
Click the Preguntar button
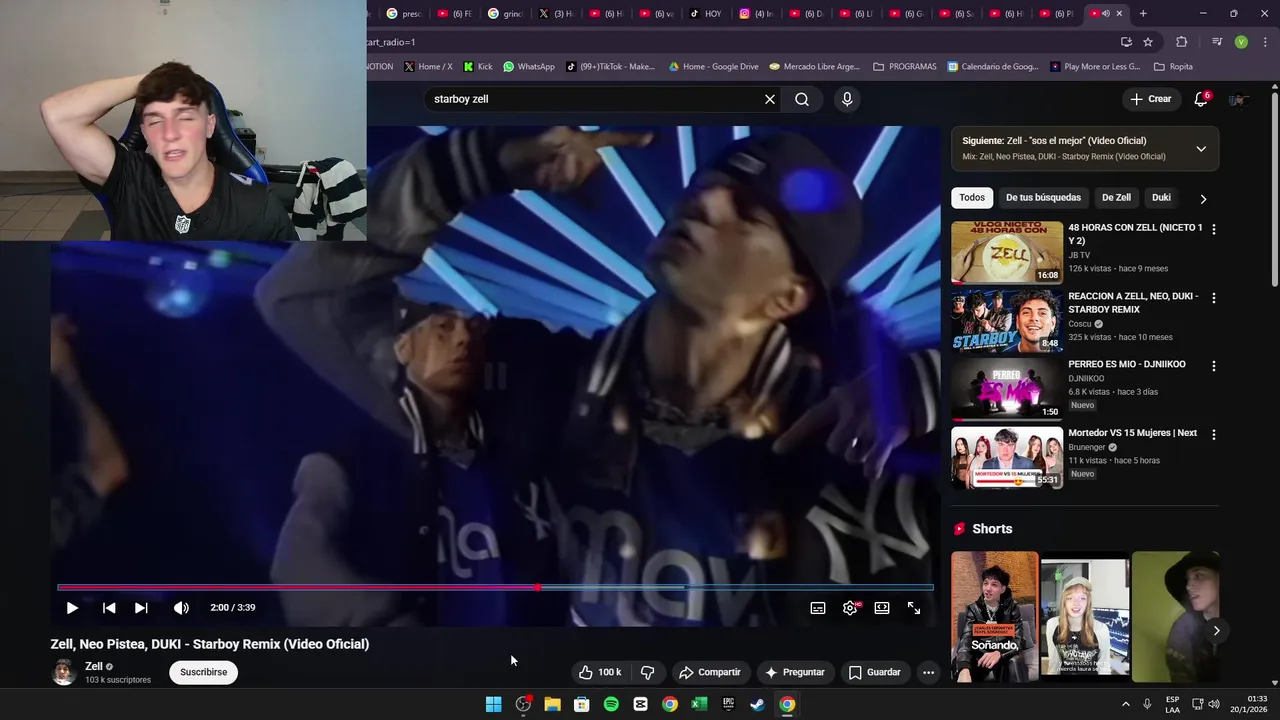tap(795, 672)
